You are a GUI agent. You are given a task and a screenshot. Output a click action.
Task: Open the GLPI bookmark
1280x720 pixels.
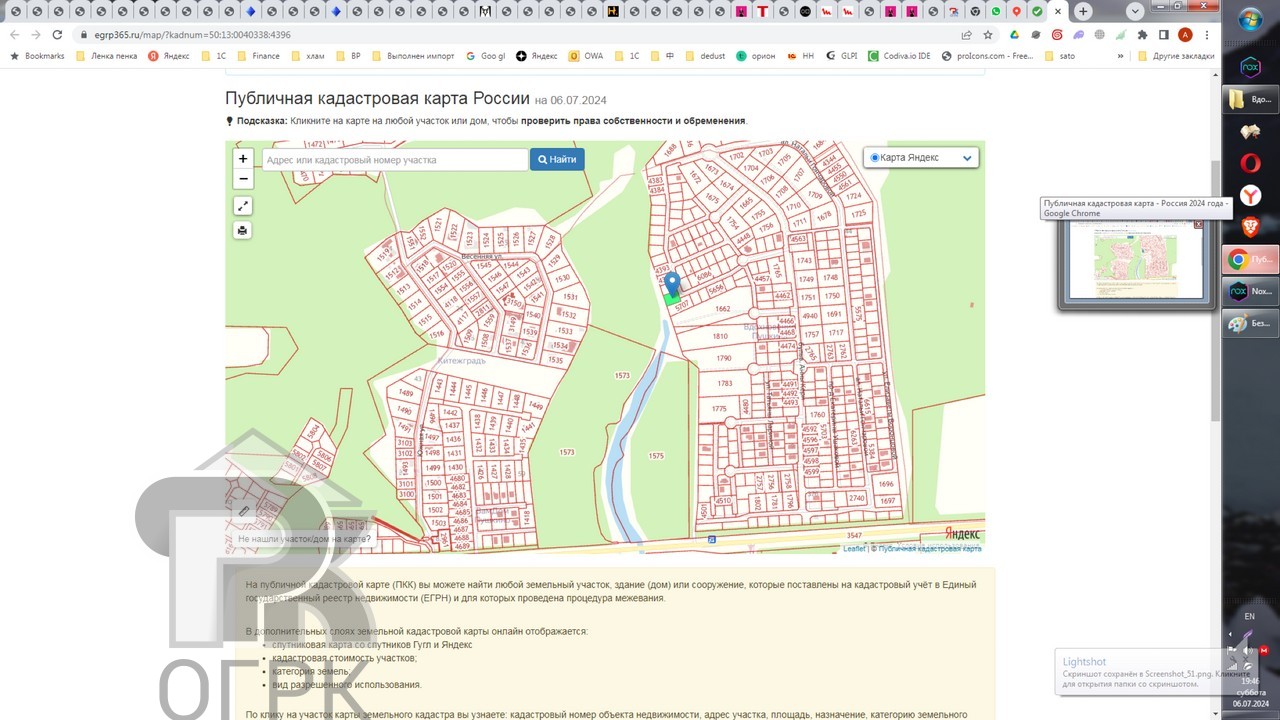pyautogui.click(x=841, y=56)
